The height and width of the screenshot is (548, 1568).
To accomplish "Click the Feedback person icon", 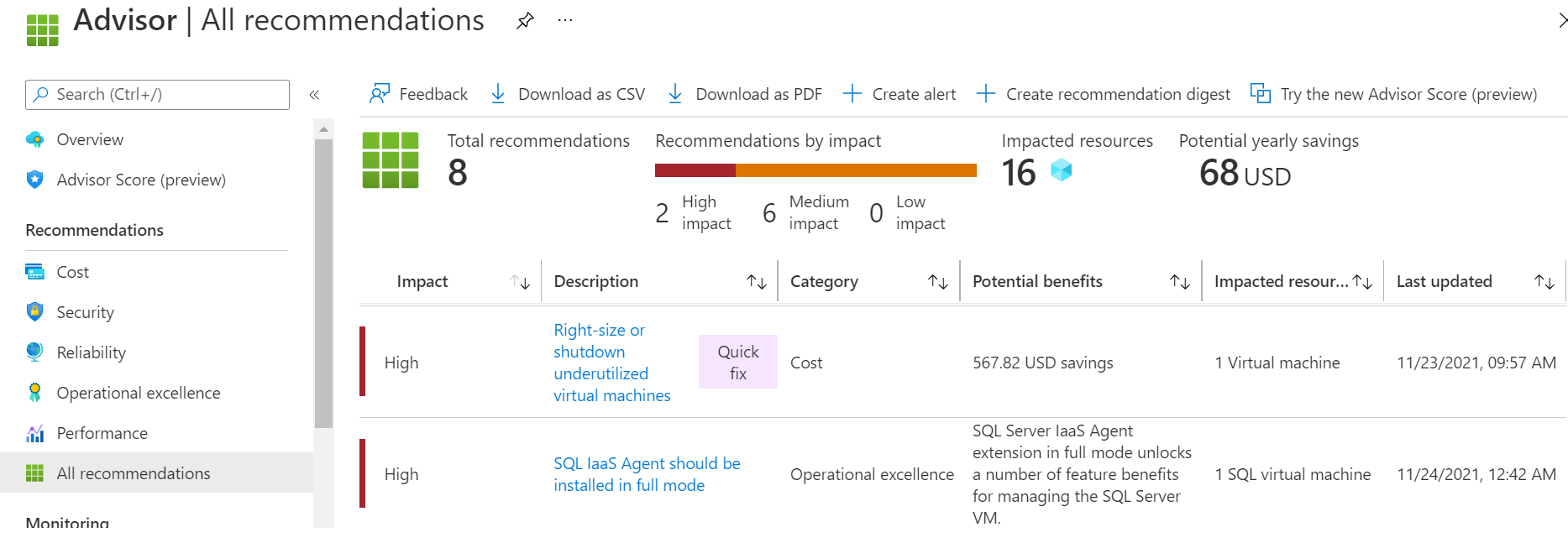I will pos(380,94).
